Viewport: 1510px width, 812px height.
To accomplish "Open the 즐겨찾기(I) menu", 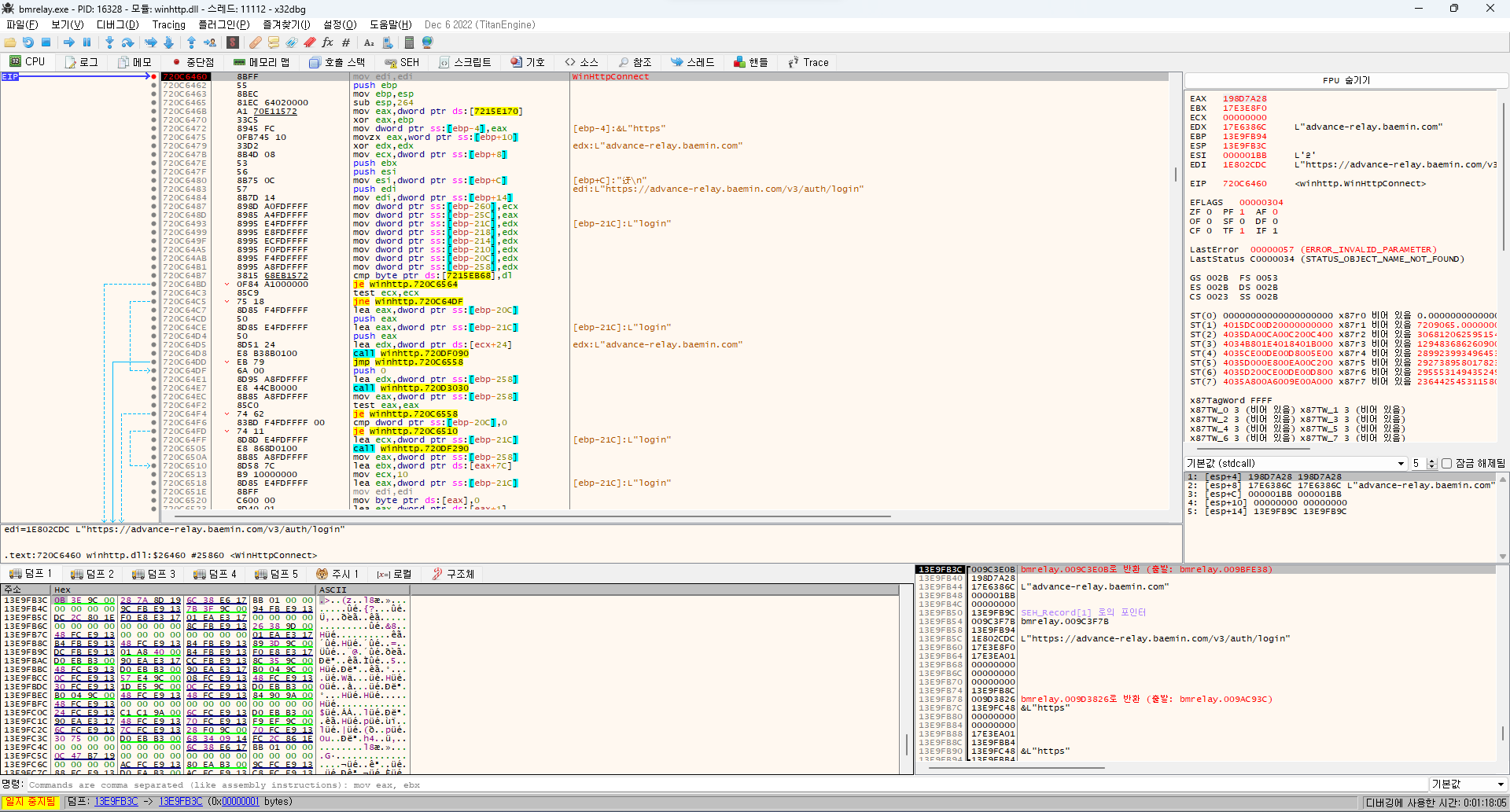I will 286,24.
